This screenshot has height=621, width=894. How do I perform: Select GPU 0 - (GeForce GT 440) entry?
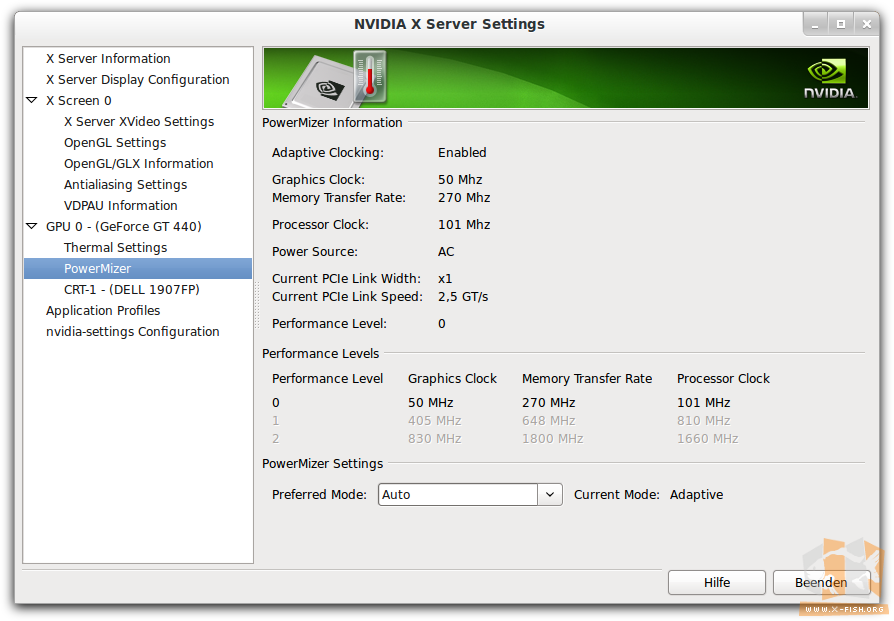(x=124, y=227)
